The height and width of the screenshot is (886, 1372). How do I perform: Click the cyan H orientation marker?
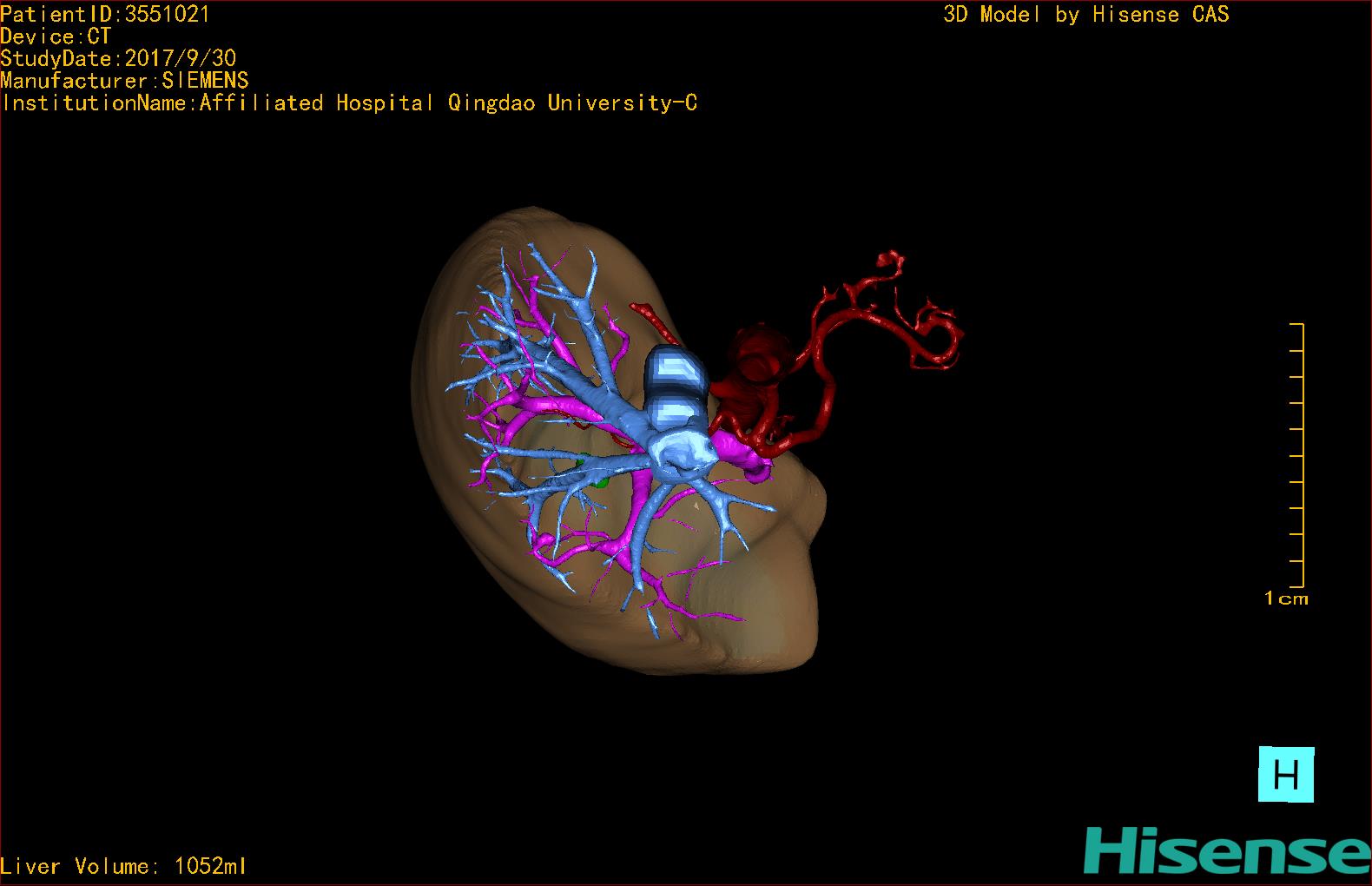1286,774
